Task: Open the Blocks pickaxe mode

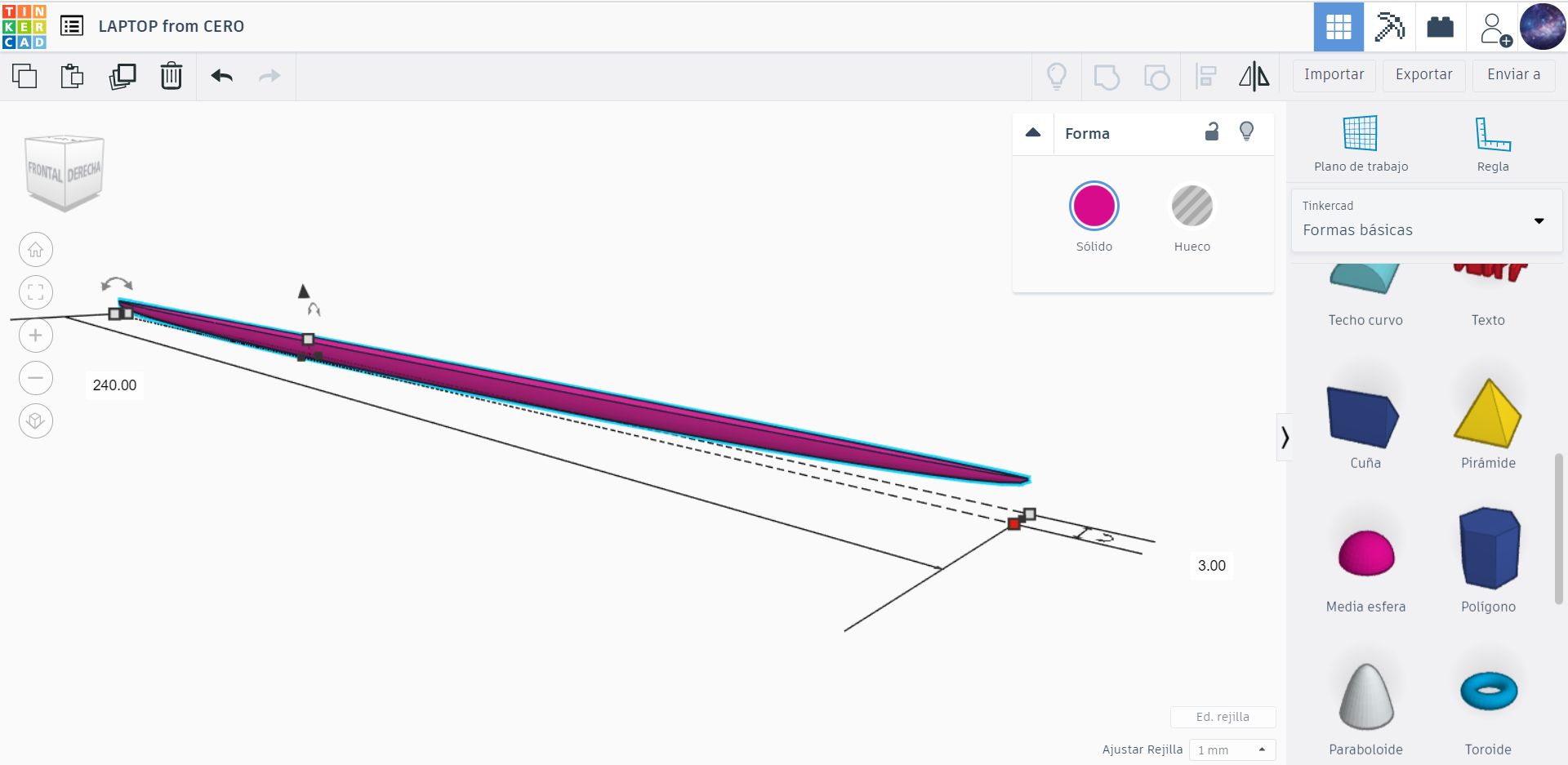Action: pos(1389,27)
